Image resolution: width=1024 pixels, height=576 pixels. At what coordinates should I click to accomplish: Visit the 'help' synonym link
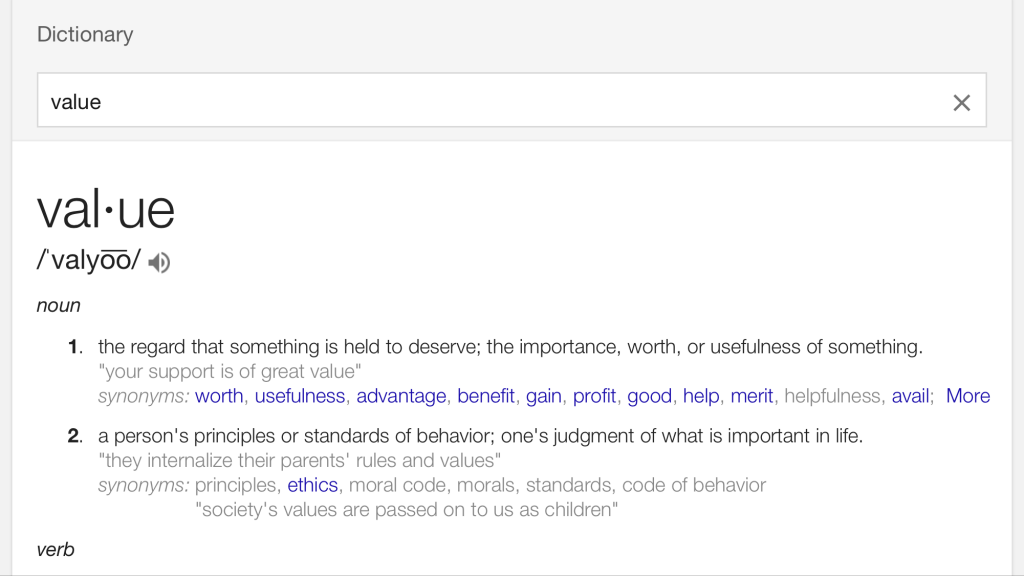click(x=701, y=396)
